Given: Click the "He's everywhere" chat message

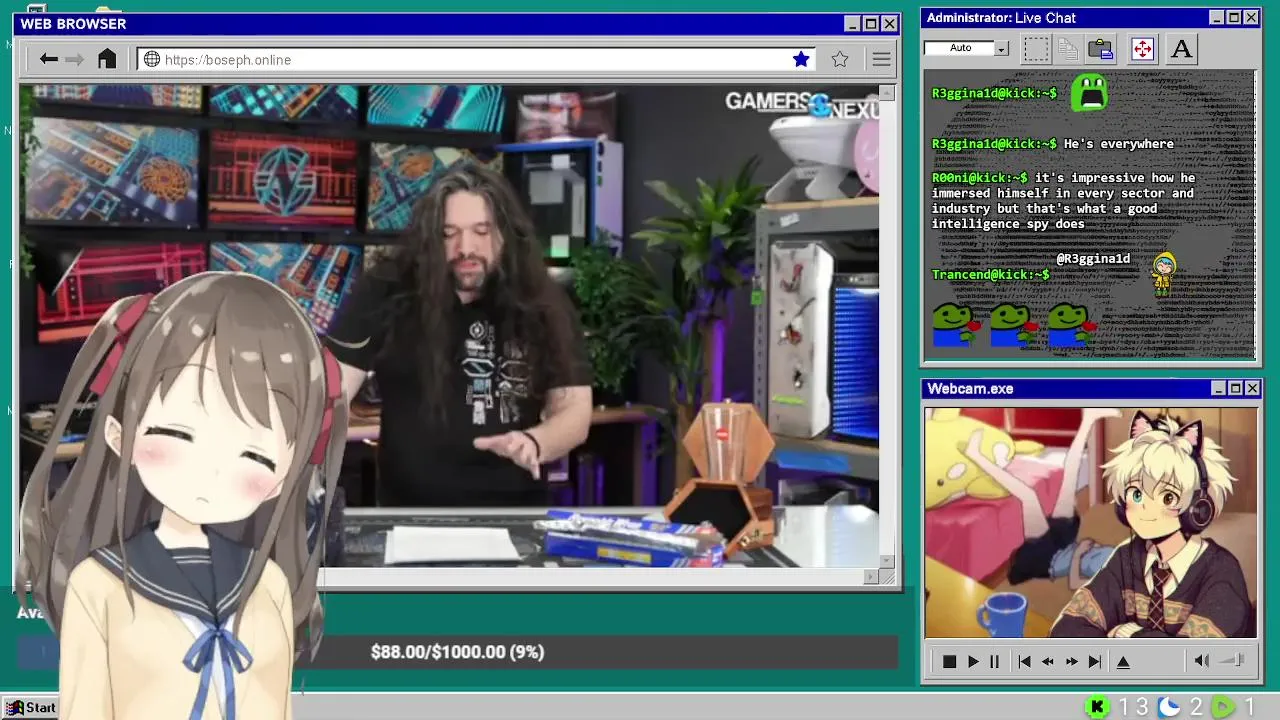Looking at the screenshot, I should [x=1118, y=144].
